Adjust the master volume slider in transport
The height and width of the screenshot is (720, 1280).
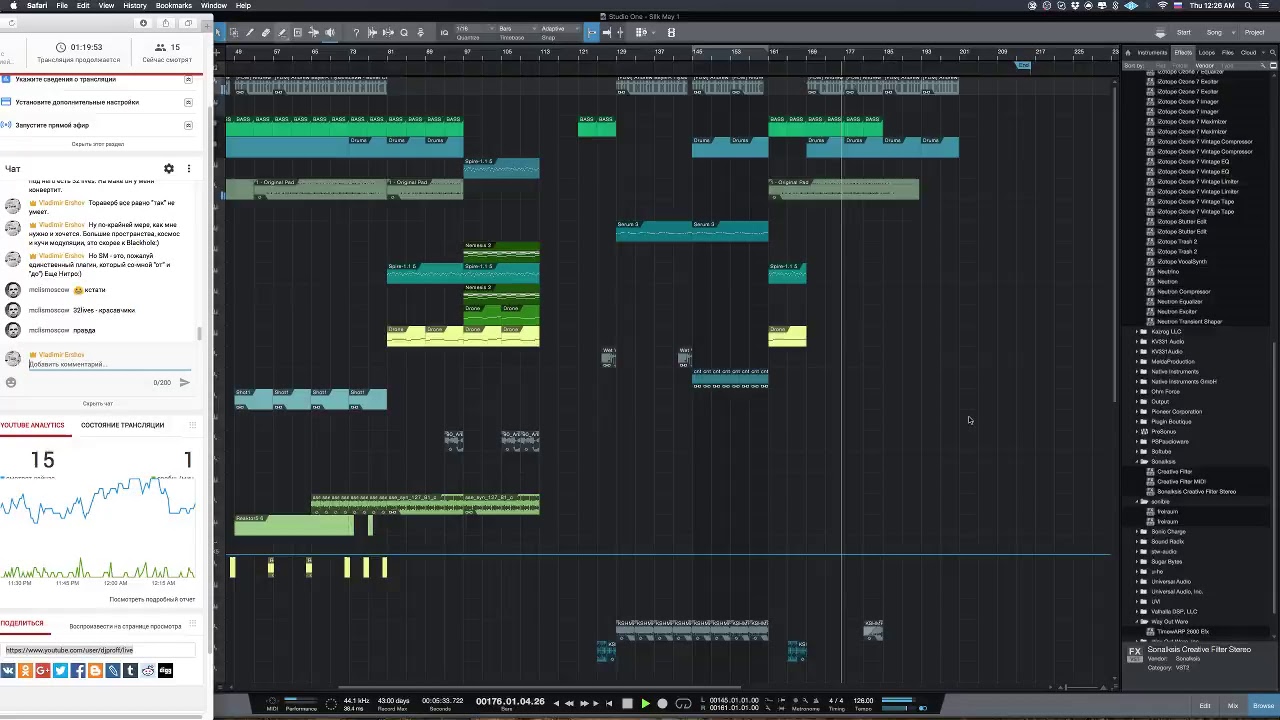pyautogui.click(x=899, y=709)
